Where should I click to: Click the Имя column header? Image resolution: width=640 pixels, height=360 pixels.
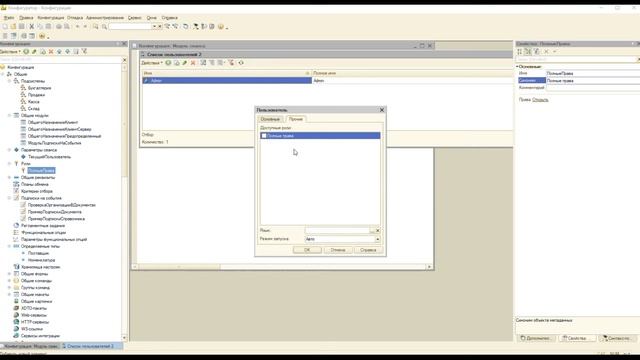[x=227, y=73]
